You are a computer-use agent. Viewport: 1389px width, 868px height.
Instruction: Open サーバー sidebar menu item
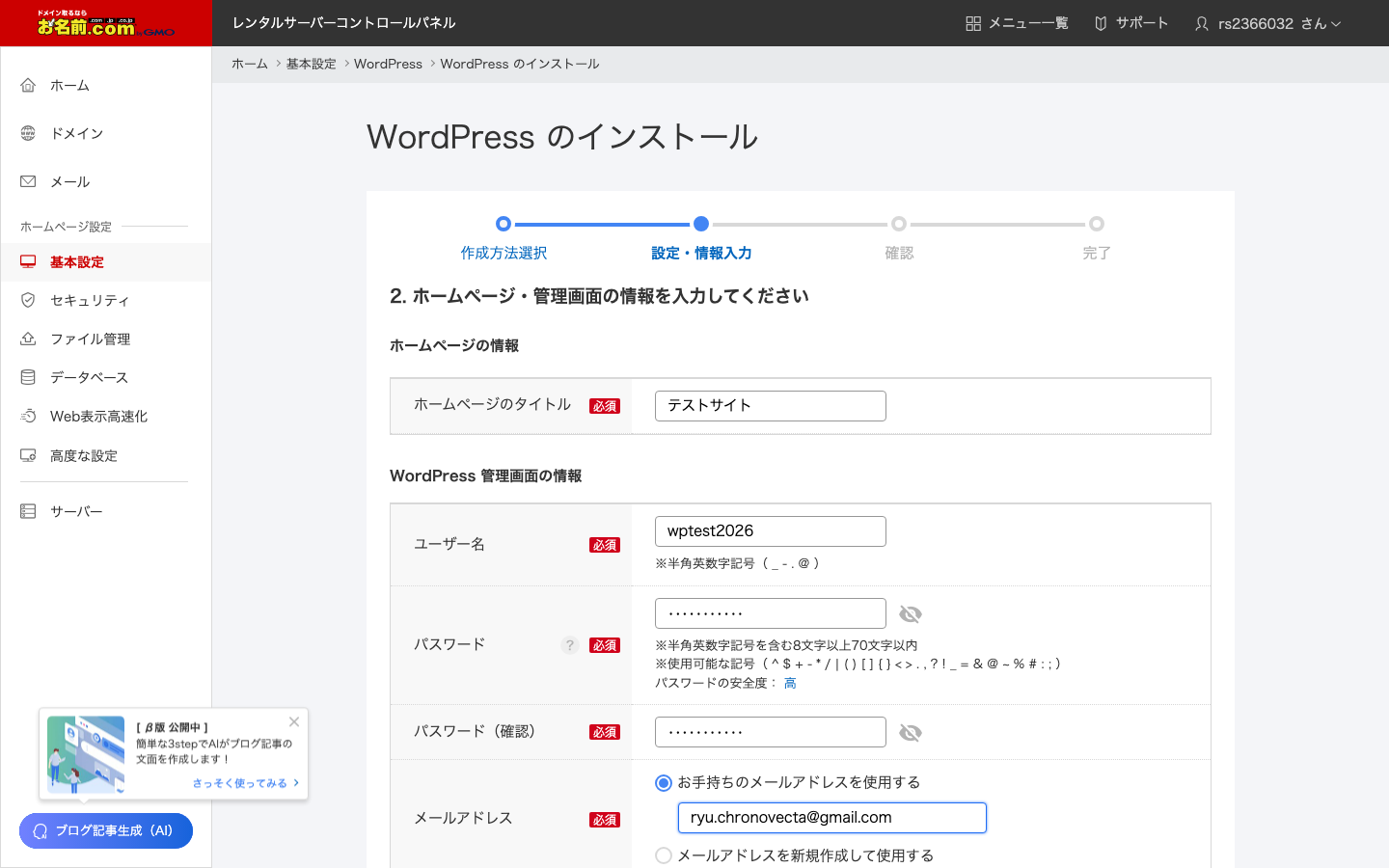point(106,511)
